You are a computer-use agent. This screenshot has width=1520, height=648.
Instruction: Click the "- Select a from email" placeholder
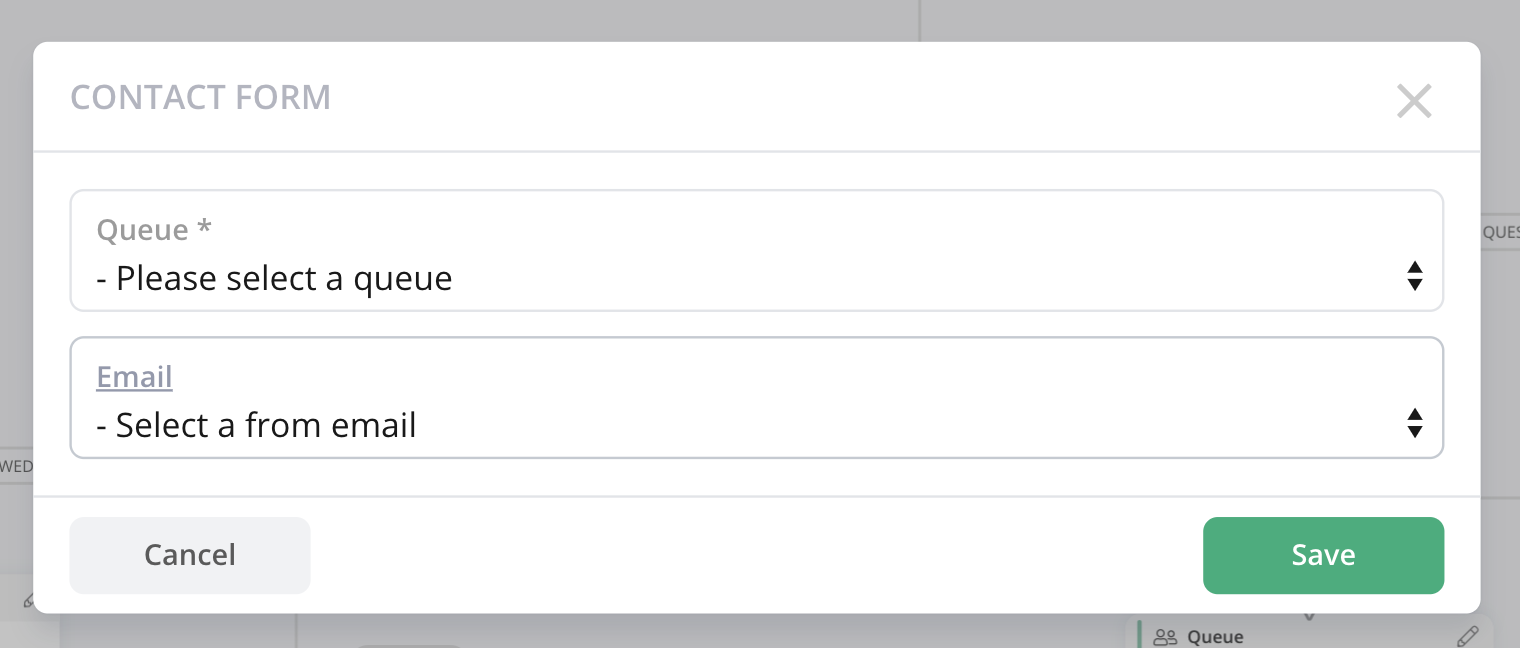click(256, 425)
